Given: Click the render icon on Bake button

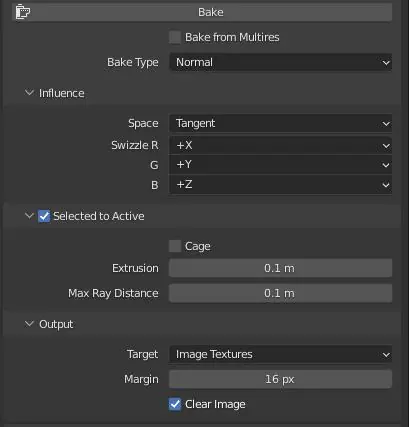Looking at the screenshot, I should pos(23,12).
